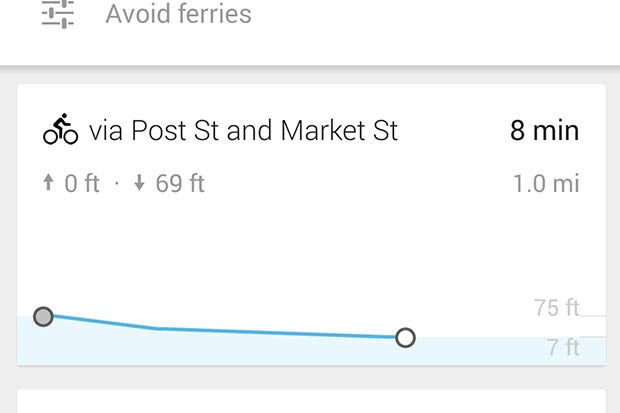This screenshot has width=620, height=413.
Task: Tap the 8 min duration label
Action: (x=545, y=130)
